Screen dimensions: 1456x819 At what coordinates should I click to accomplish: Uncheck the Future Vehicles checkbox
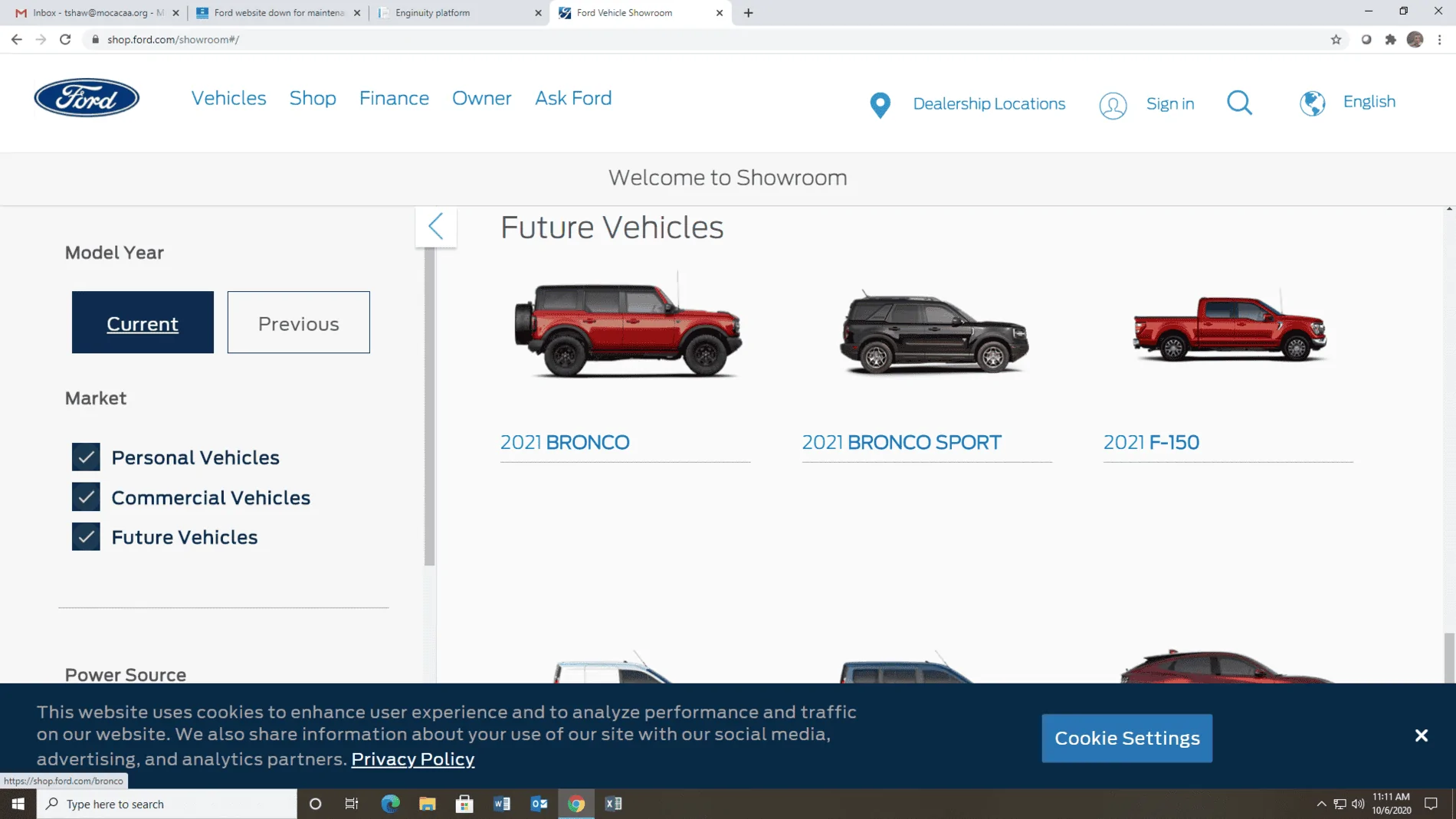coord(86,537)
